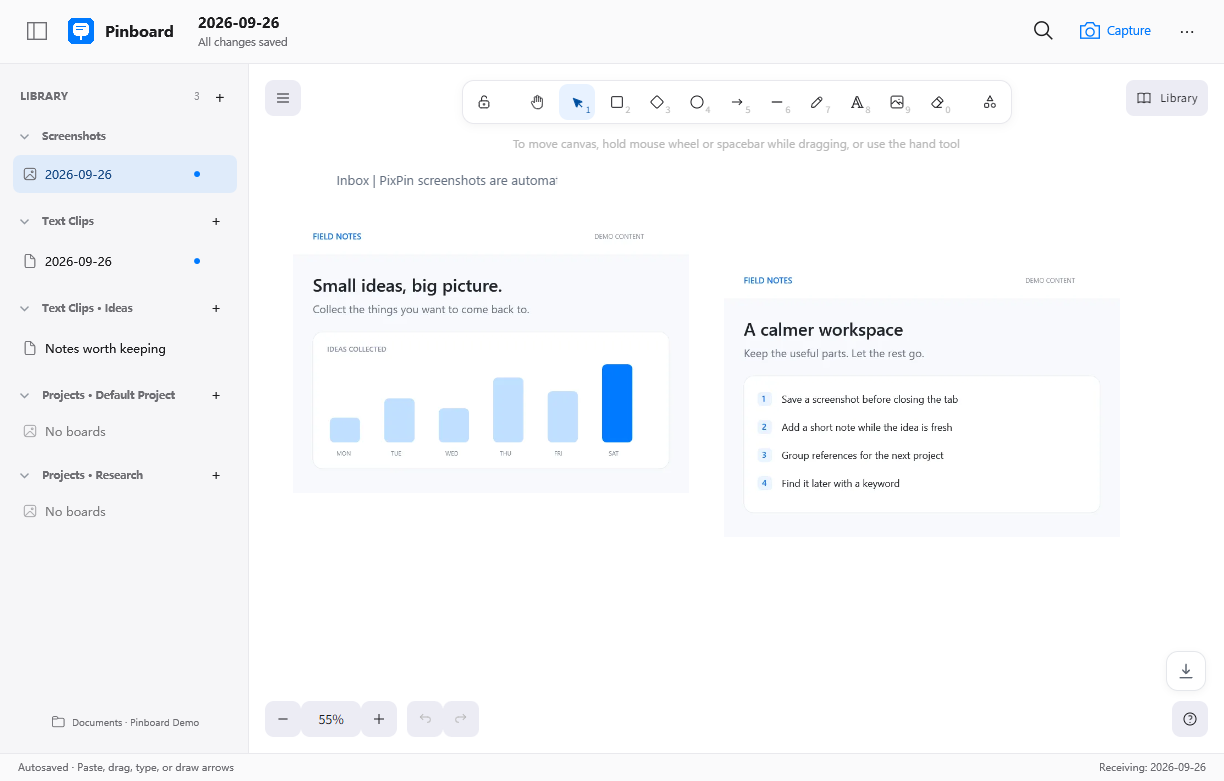This screenshot has height=781, width=1224.
Task: Open the three-dot more options menu
Action: (x=1187, y=31)
